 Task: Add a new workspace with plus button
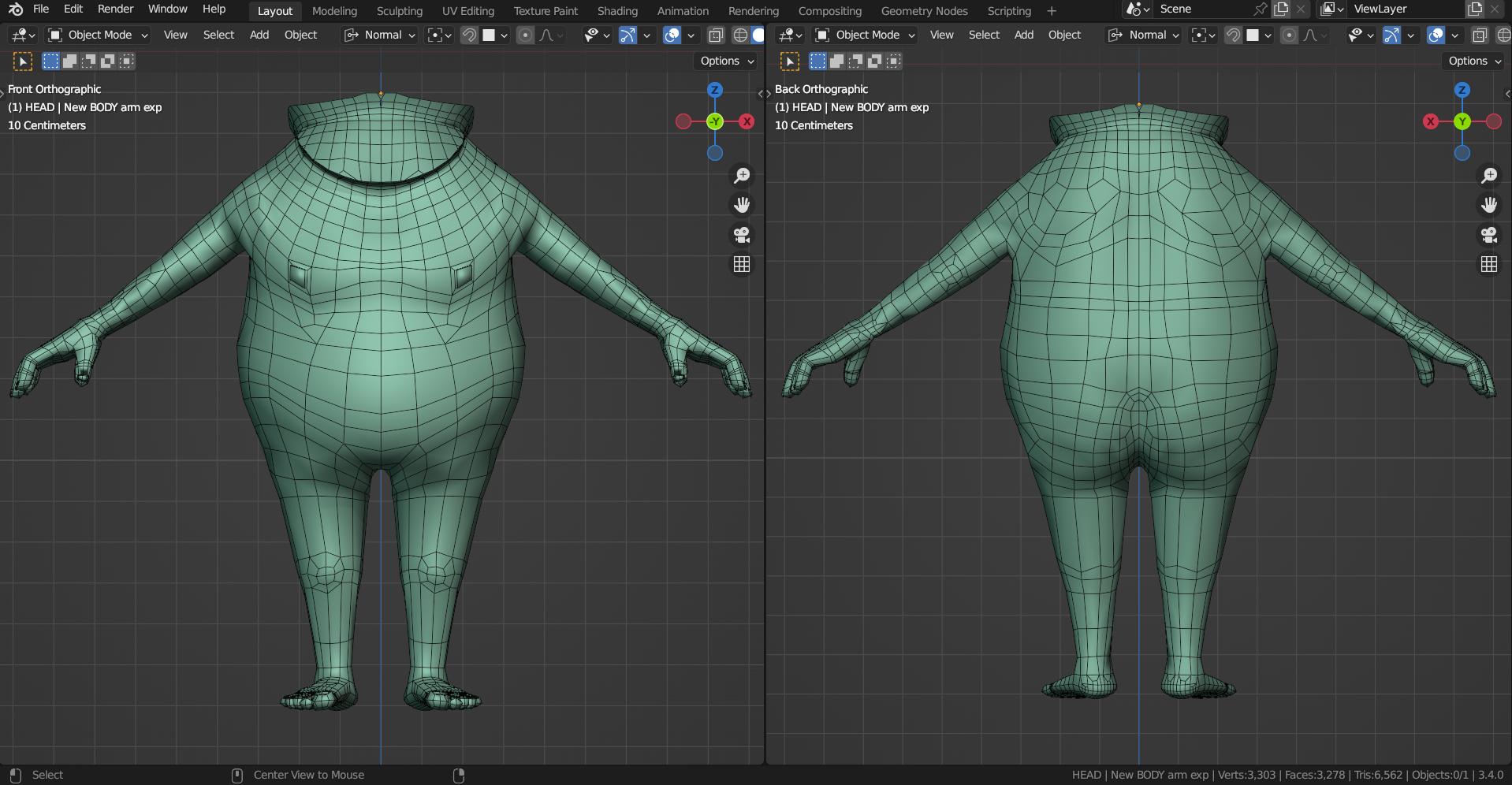click(1051, 11)
